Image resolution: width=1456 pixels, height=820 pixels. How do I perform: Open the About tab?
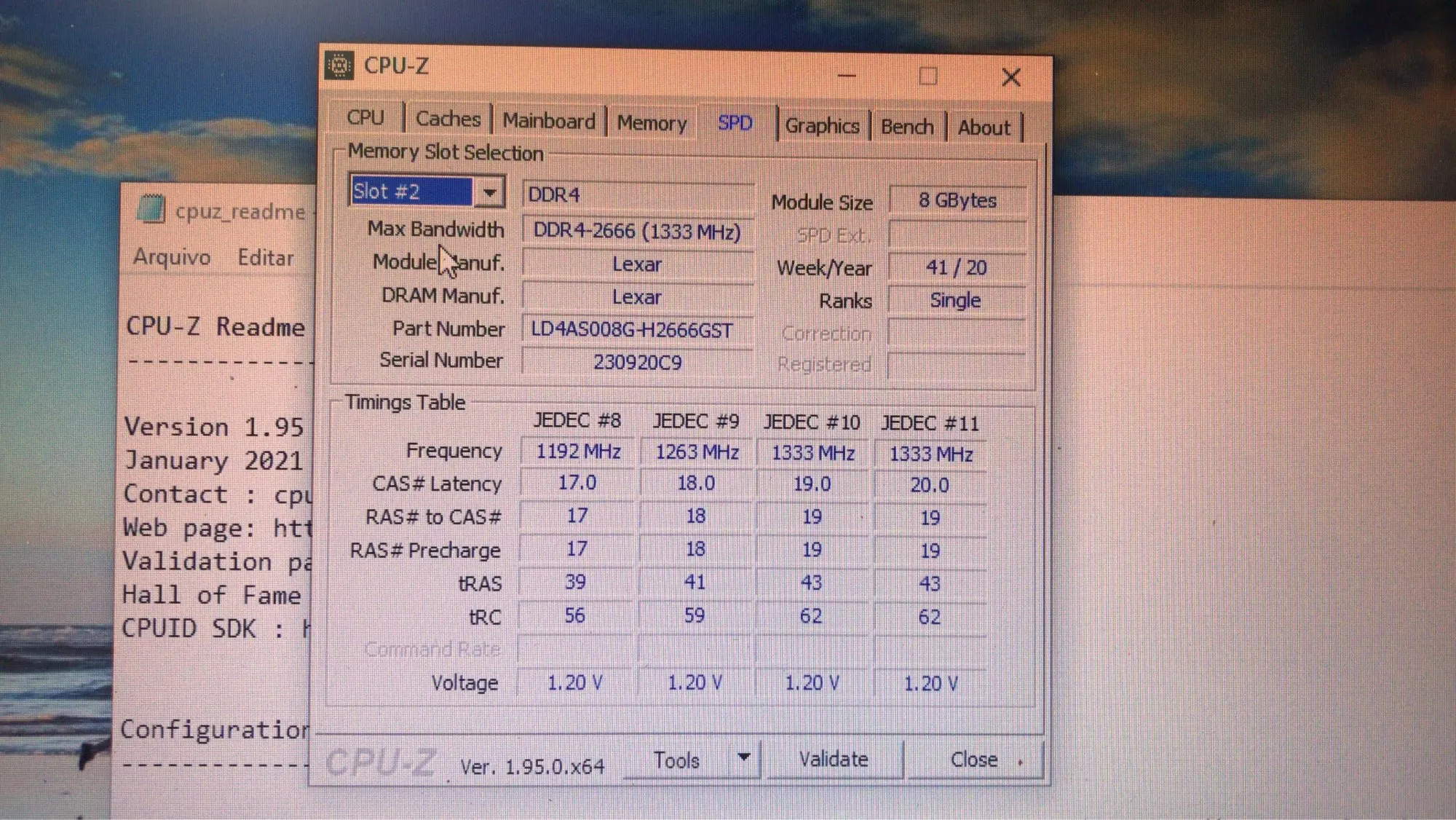[x=984, y=127]
